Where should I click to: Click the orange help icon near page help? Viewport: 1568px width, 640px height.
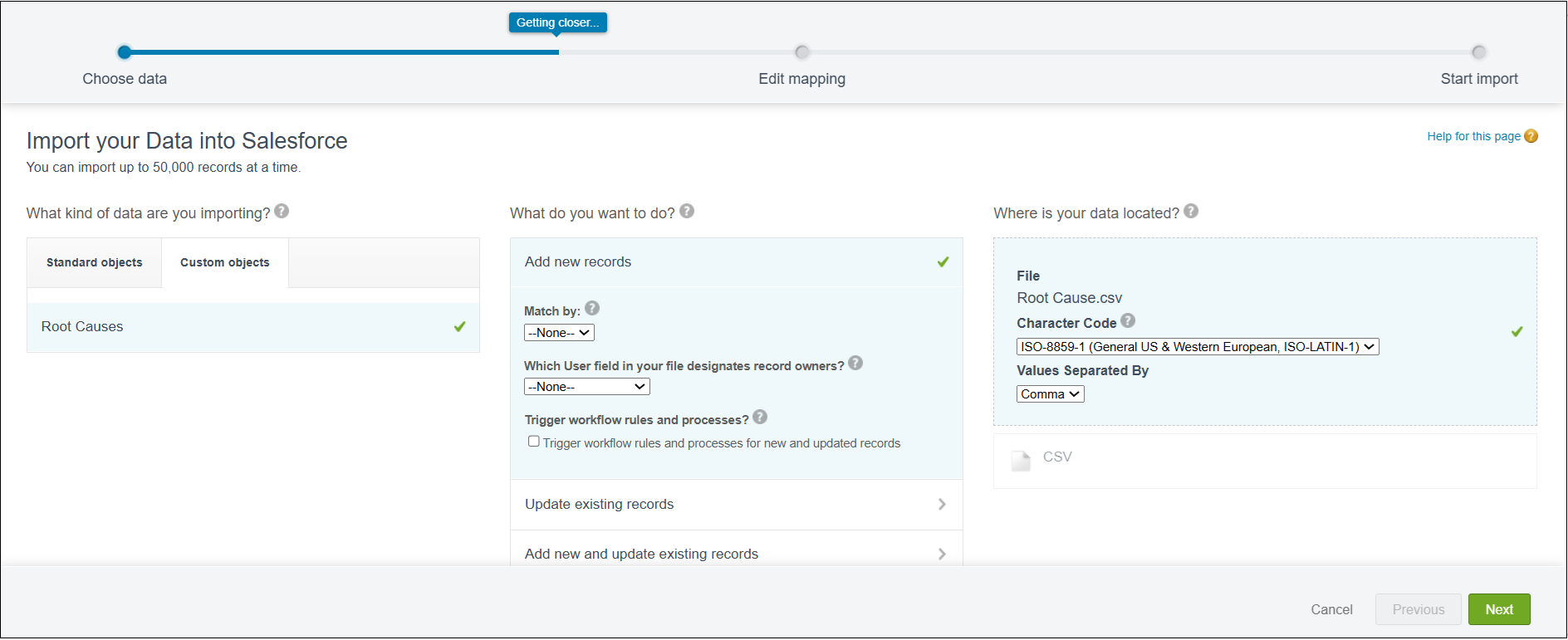tap(1531, 136)
